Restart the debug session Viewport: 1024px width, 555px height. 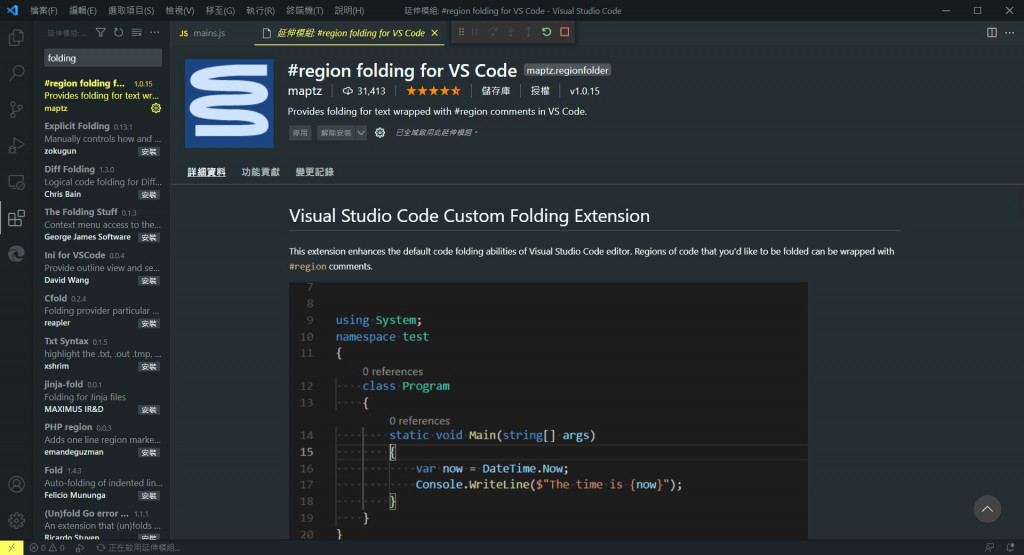pos(546,32)
